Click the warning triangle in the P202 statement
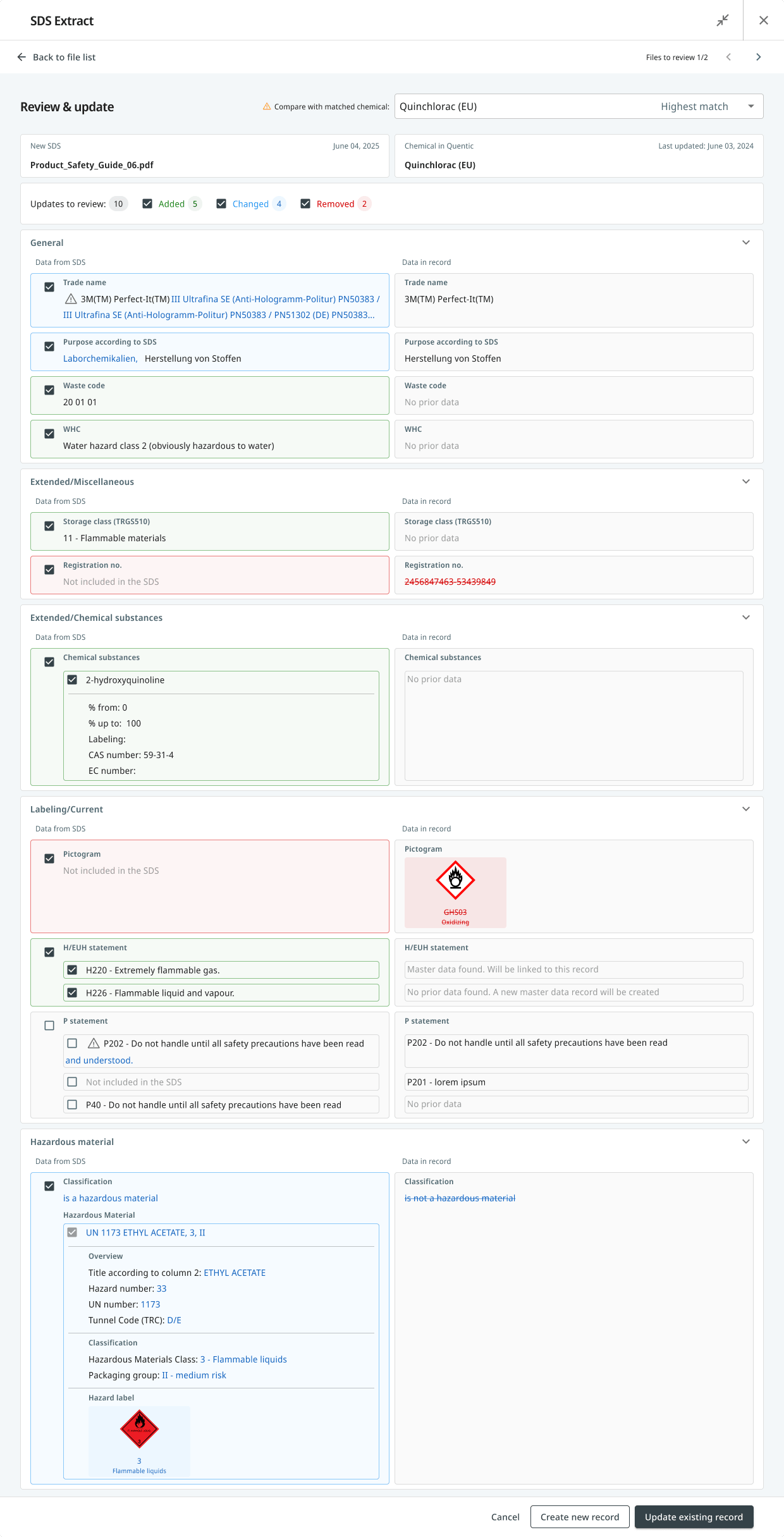 click(94, 1043)
